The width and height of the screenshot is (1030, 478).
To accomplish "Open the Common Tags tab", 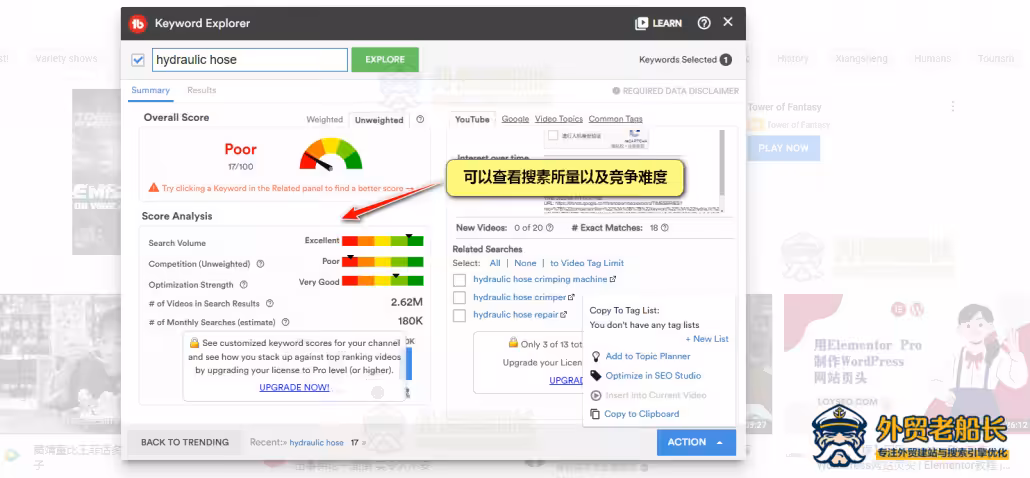I will click(616, 119).
